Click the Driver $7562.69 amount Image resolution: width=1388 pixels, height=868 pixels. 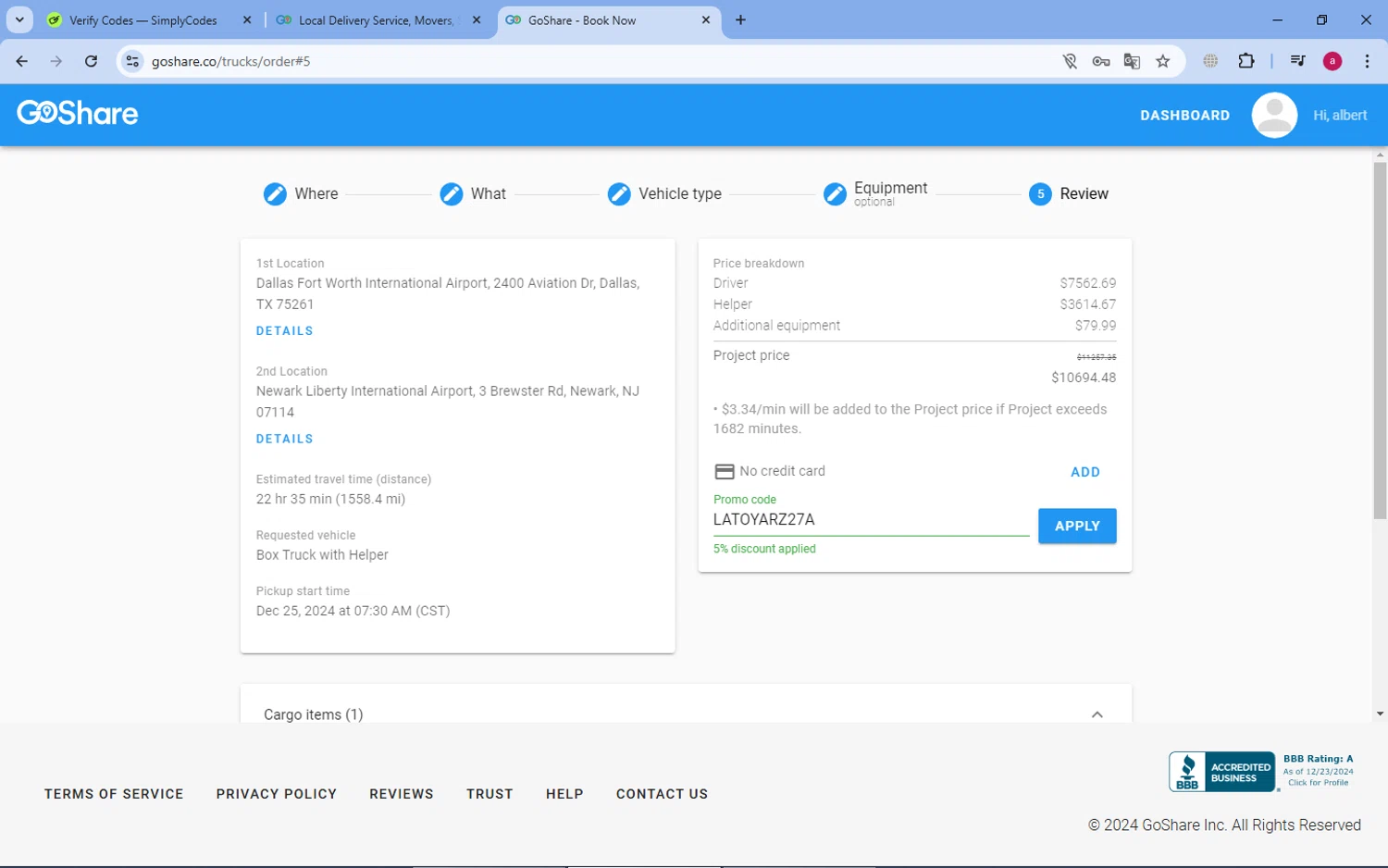click(x=1088, y=283)
